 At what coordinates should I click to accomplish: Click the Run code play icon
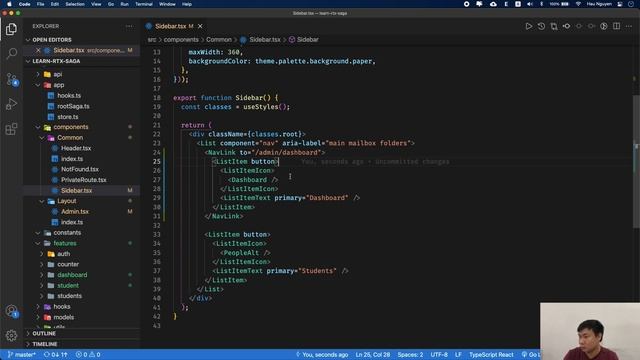(529, 26)
